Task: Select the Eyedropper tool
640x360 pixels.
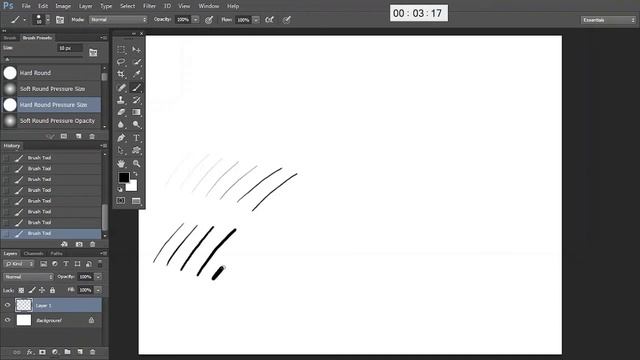Action: coord(136,74)
